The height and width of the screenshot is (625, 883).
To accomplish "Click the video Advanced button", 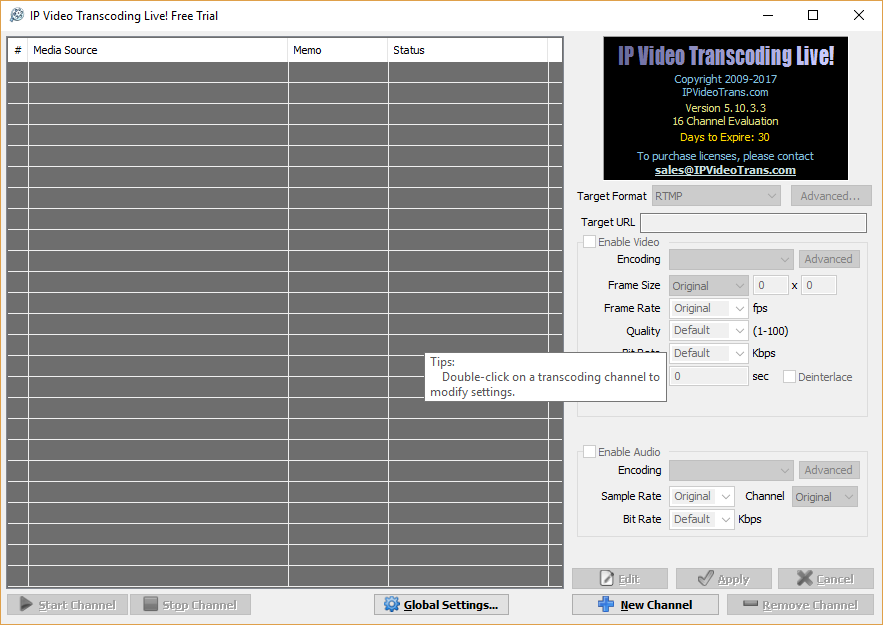I will tap(829, 258).
